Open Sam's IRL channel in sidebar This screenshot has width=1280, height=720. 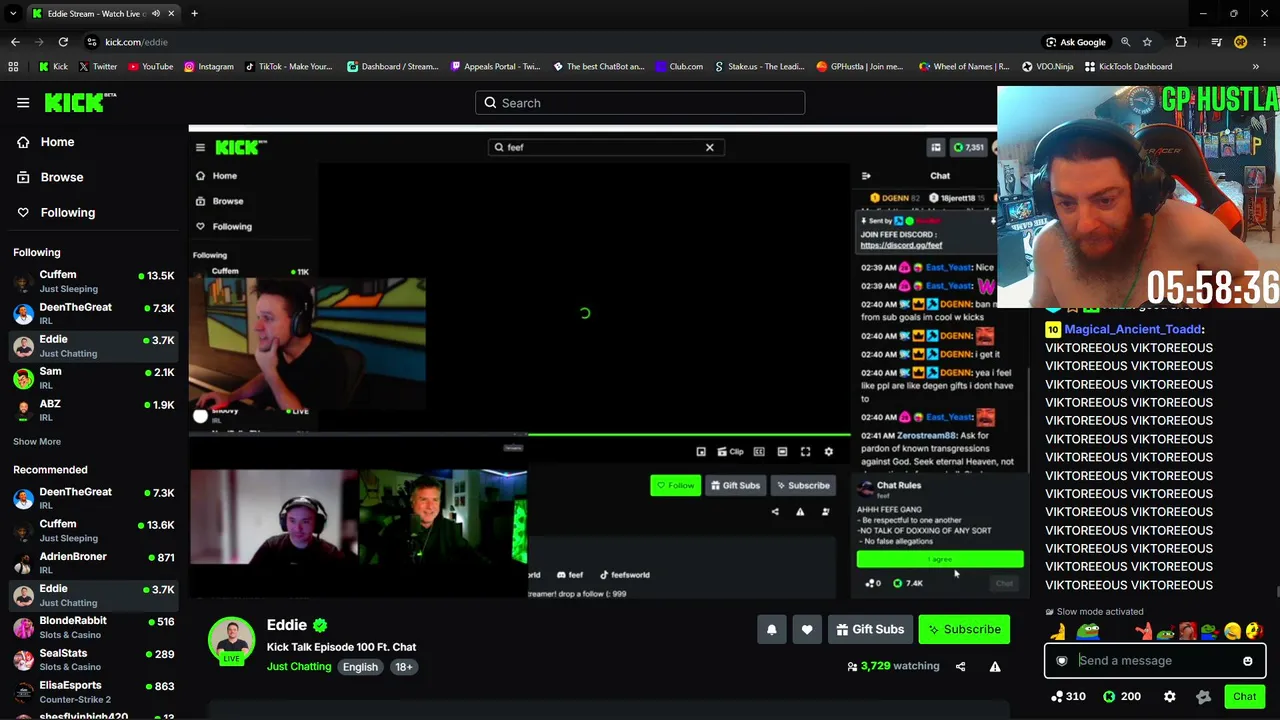tap(94, 378)
